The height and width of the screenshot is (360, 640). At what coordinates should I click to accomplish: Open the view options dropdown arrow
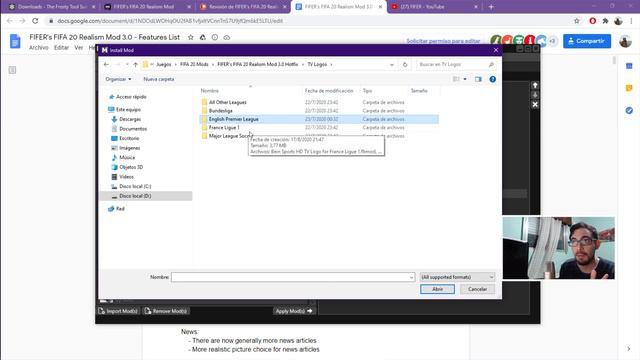[465, 79]
